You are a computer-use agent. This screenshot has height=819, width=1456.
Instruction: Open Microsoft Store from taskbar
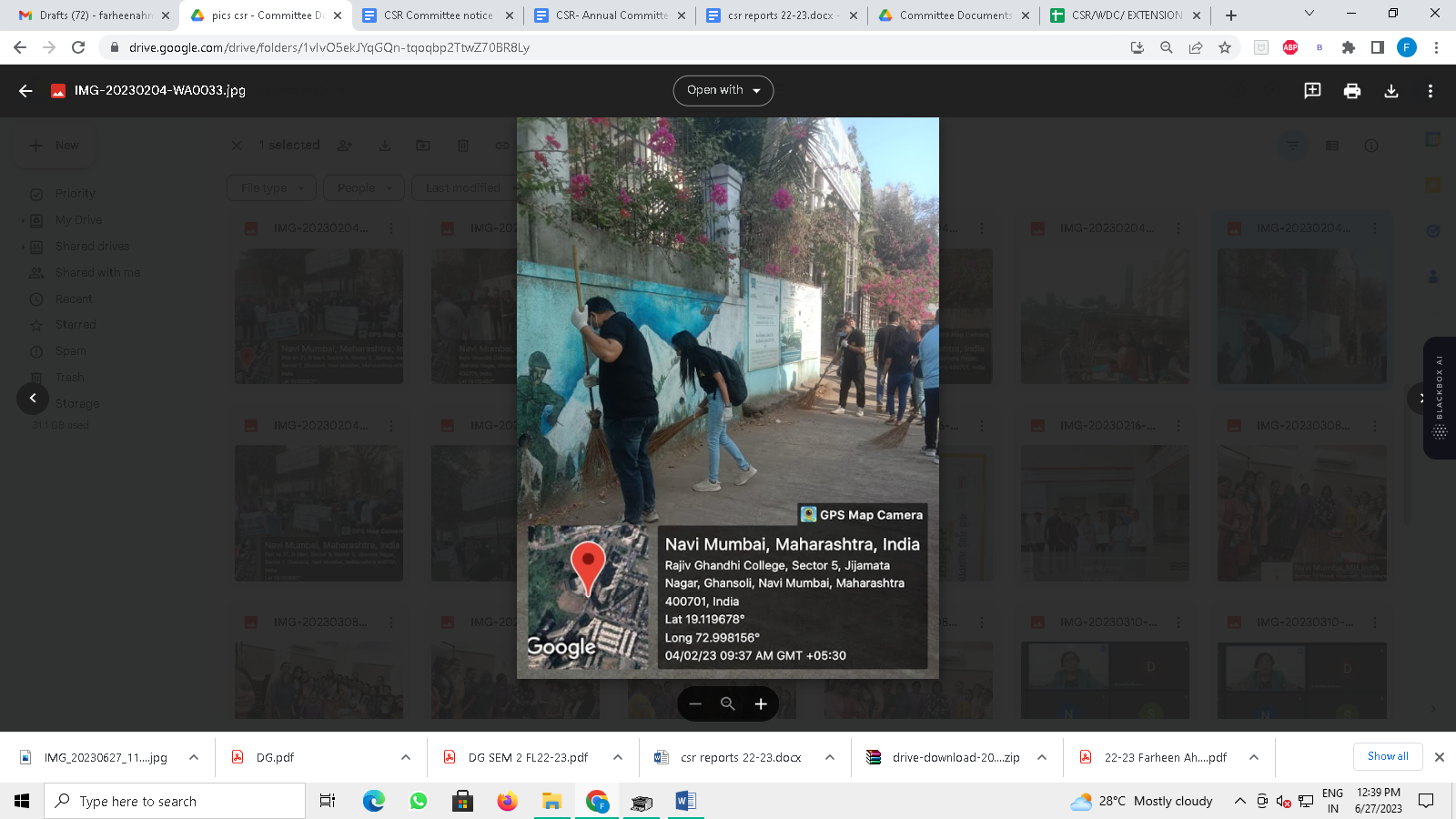tap(463, 801)
